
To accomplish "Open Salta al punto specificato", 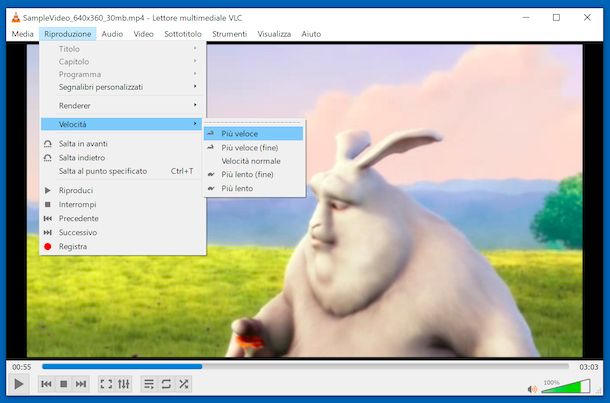I will tap(122, 171).
